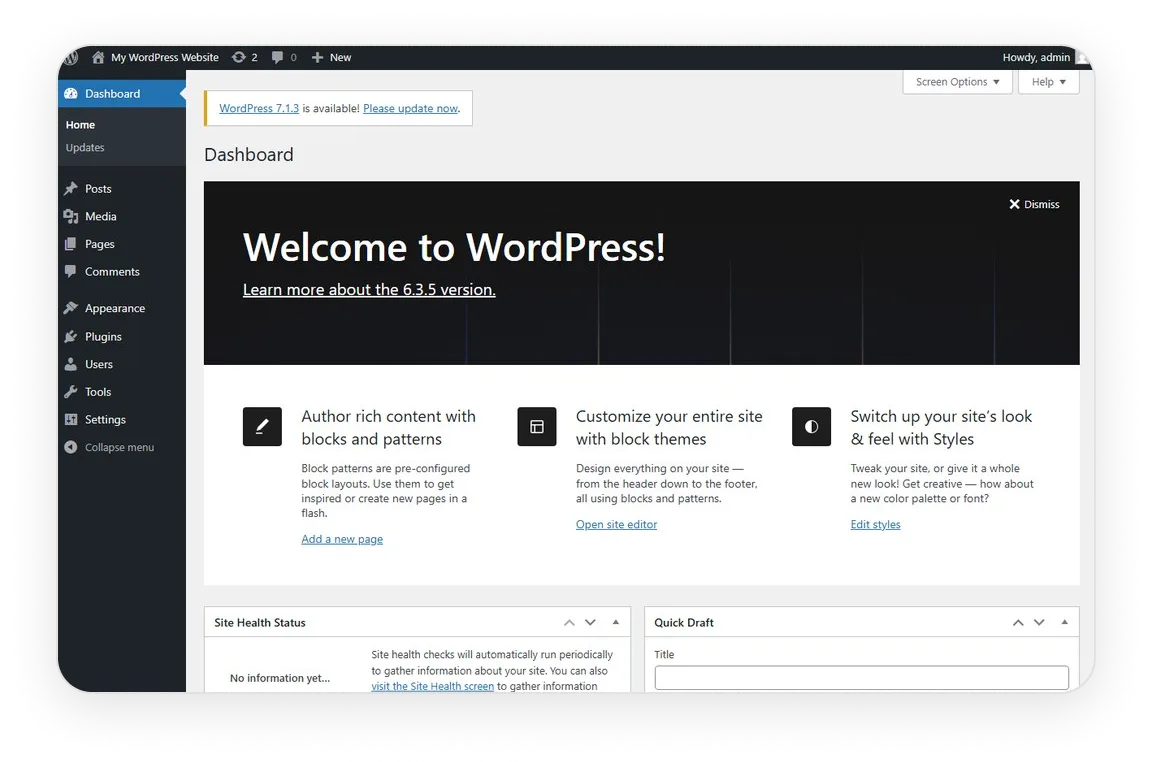Click the pencil icon for blocks and patterns
Screen dimensions: 1152x762
(262, 426)
